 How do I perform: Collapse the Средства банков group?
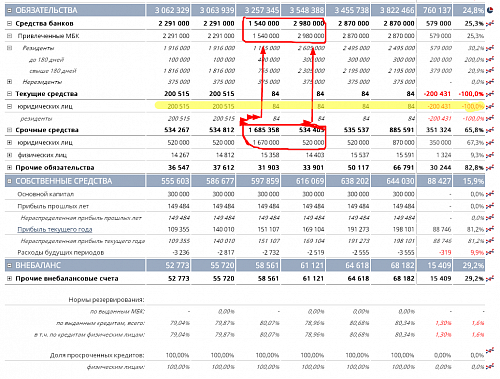[9, 23]
